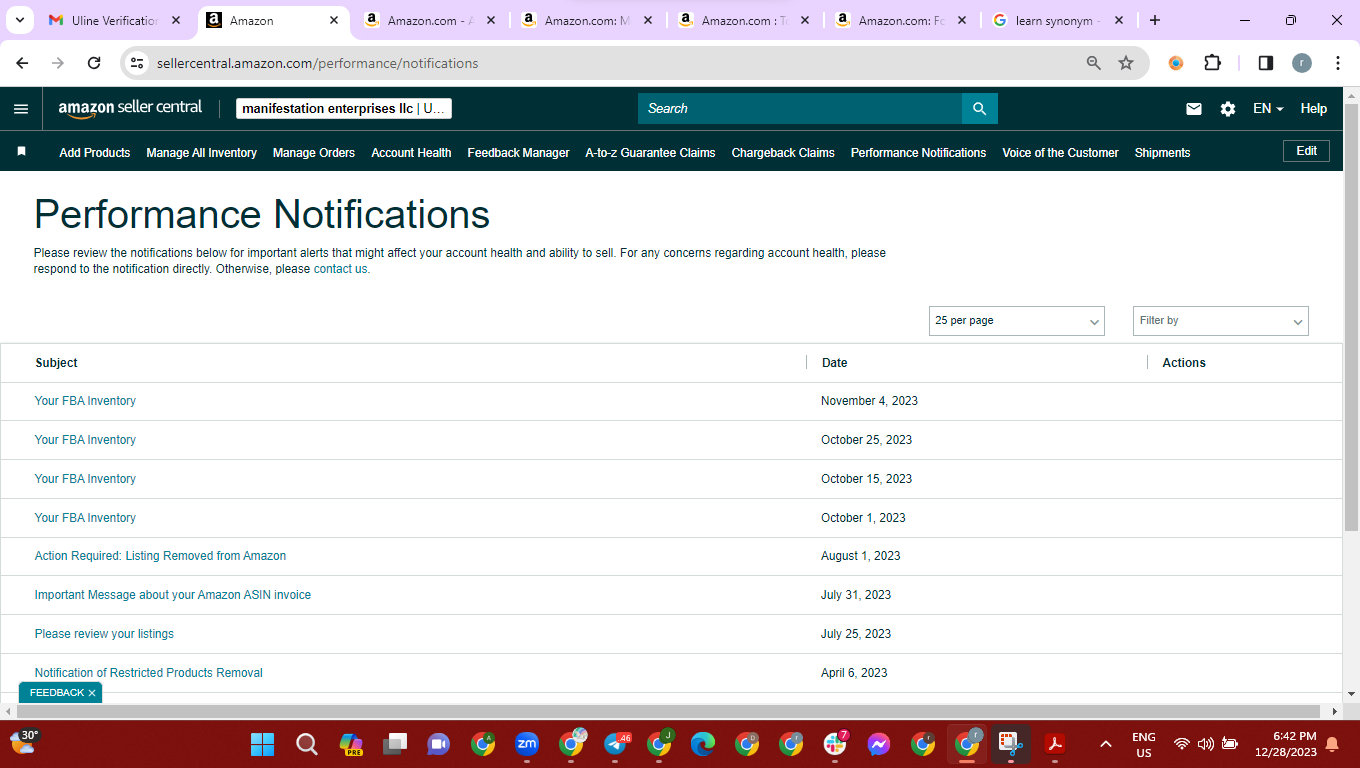Screen dimensions: 1360x768
Task: Follow the contact us link
Action: point(340,269)
